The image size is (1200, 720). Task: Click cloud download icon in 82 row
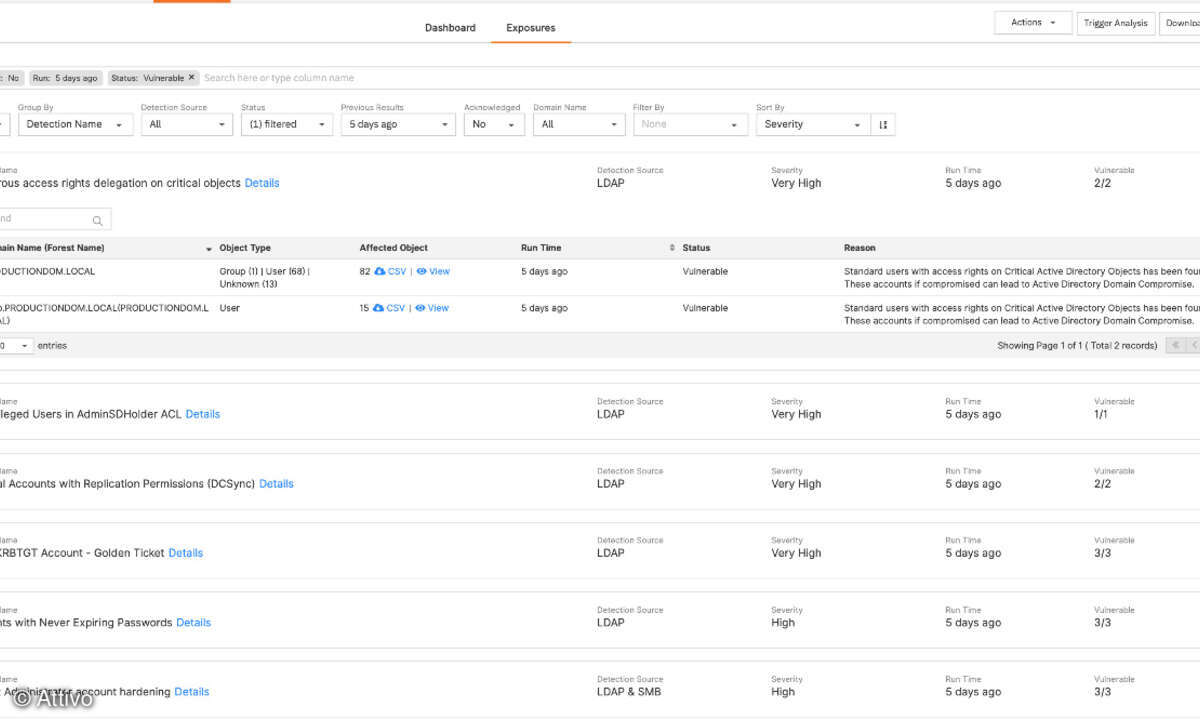tap(379, 271)
